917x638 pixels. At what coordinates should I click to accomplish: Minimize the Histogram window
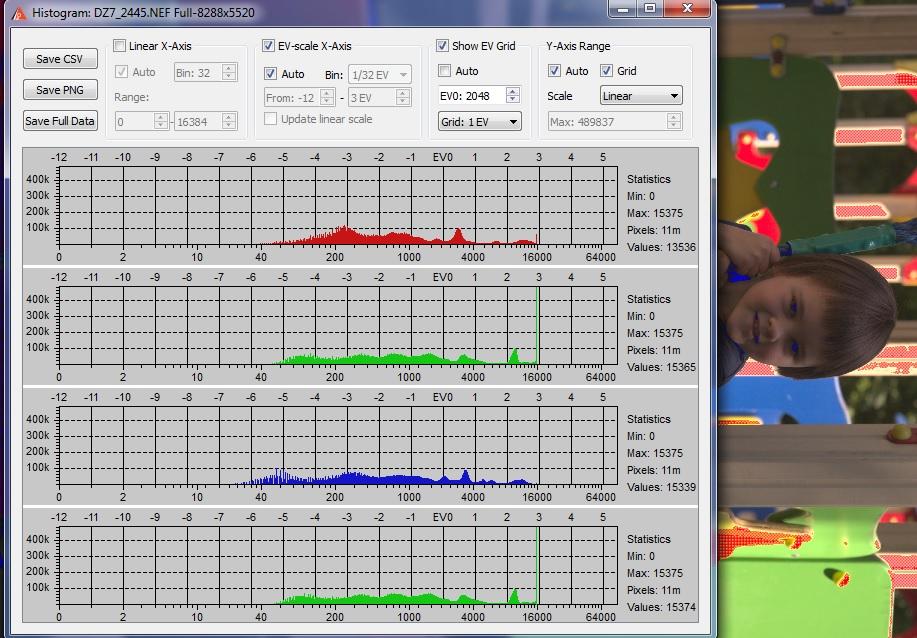[x=623, y=9]
